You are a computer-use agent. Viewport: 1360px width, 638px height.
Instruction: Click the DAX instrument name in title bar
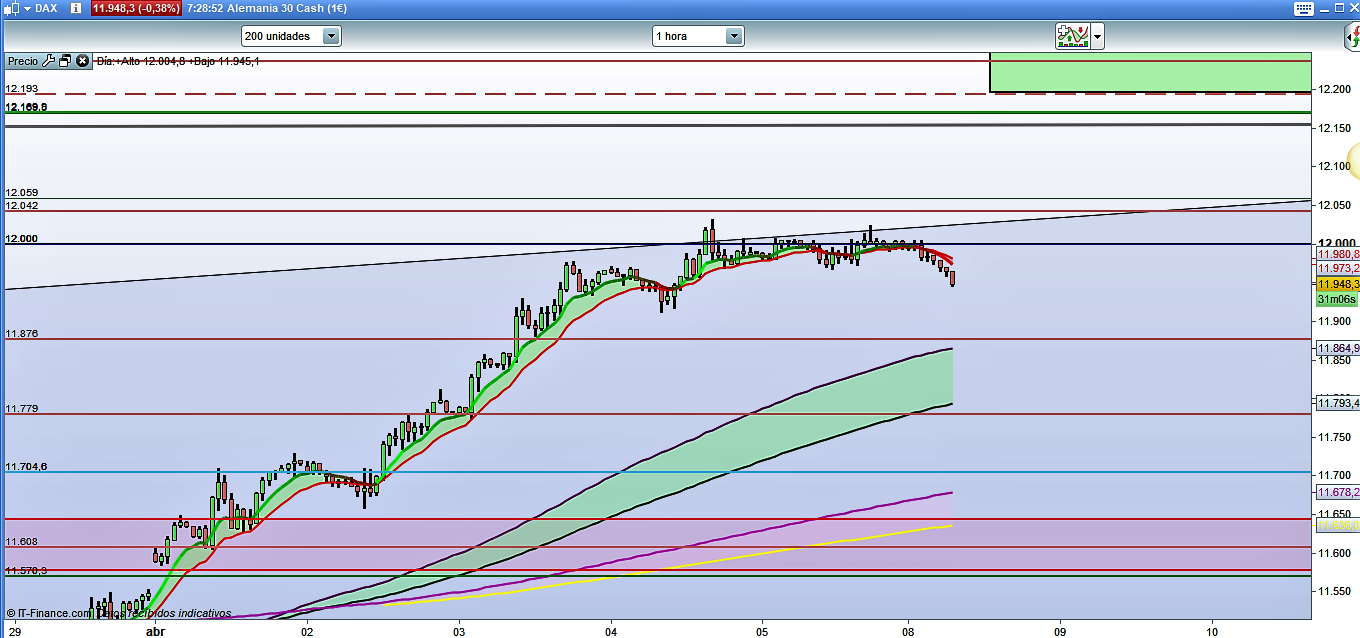pos(46,8)
